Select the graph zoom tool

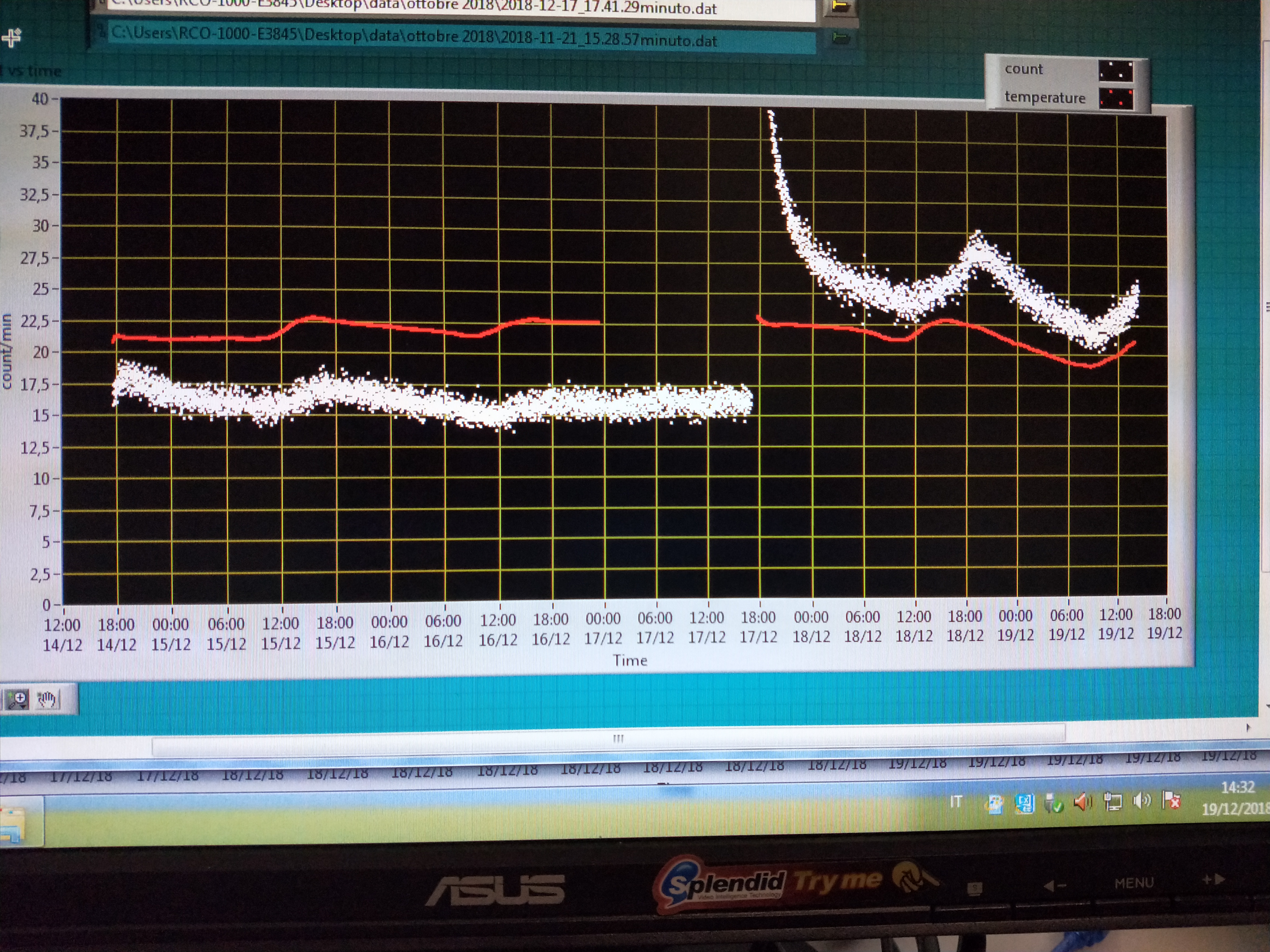coord(17,699)
